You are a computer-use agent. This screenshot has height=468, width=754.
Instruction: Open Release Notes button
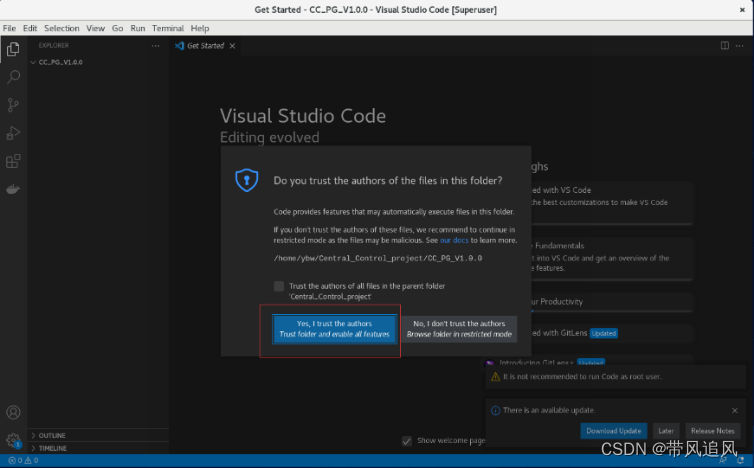click(x=713, y=431)
